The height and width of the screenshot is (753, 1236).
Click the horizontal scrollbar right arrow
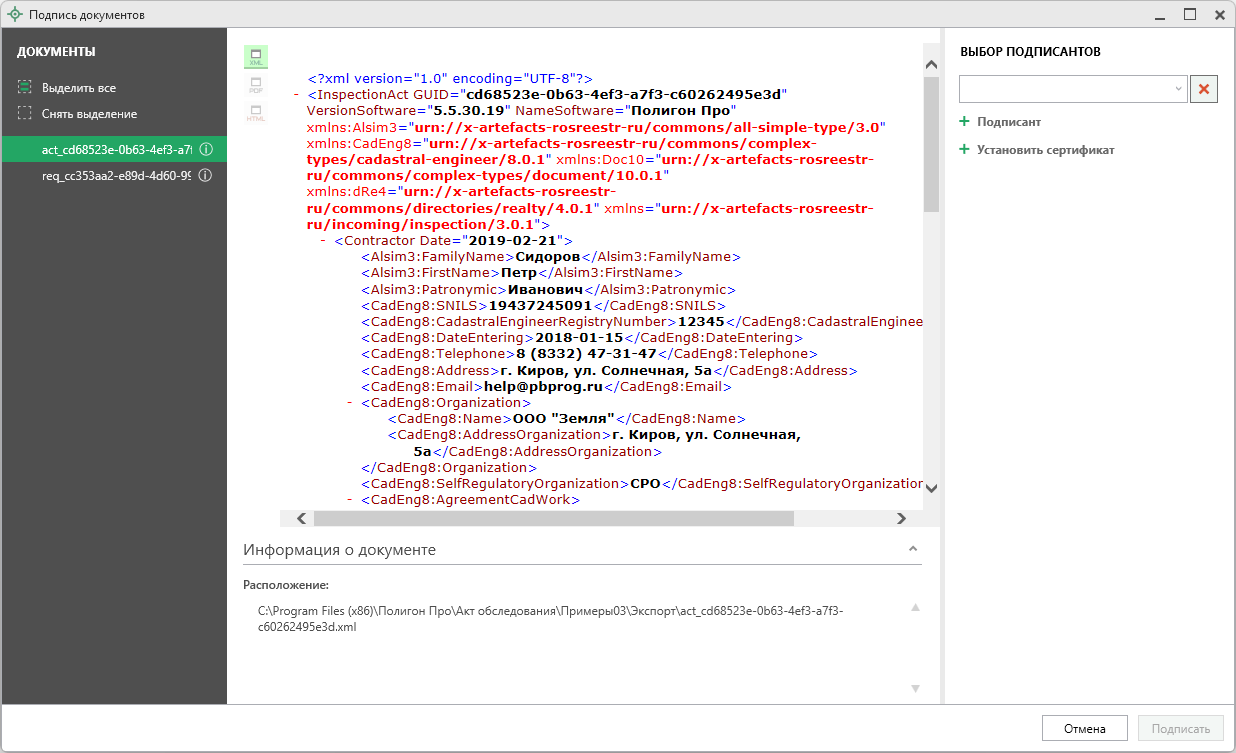(901, 518)
